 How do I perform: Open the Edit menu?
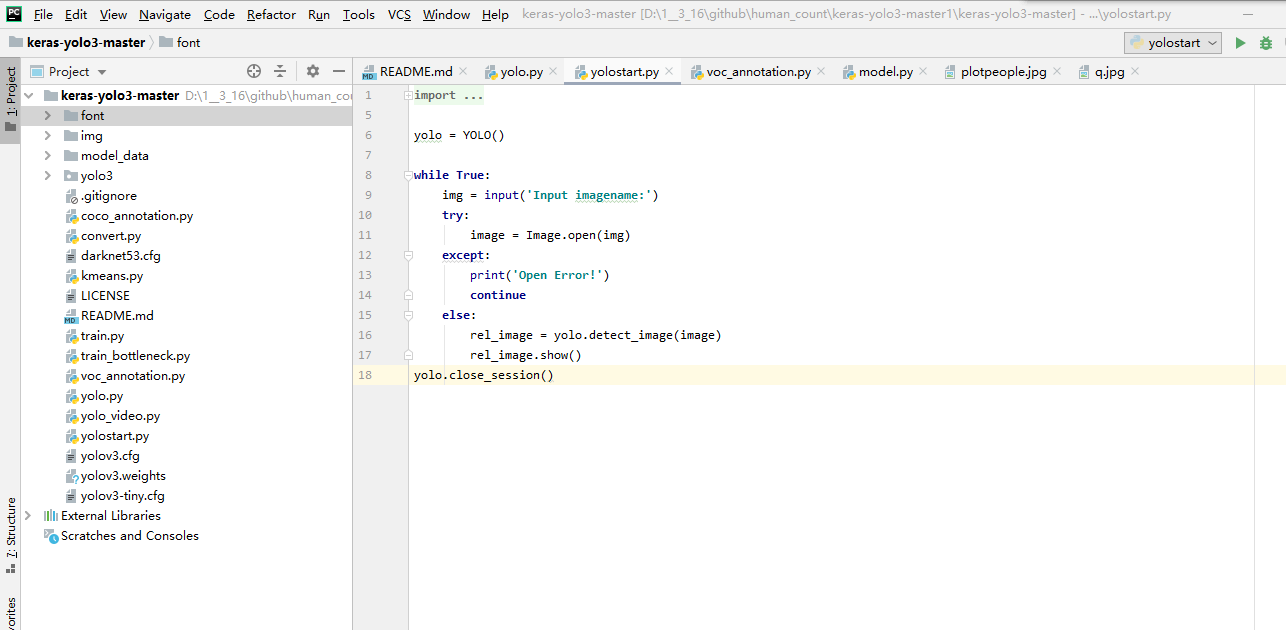(x=76, y=15)
